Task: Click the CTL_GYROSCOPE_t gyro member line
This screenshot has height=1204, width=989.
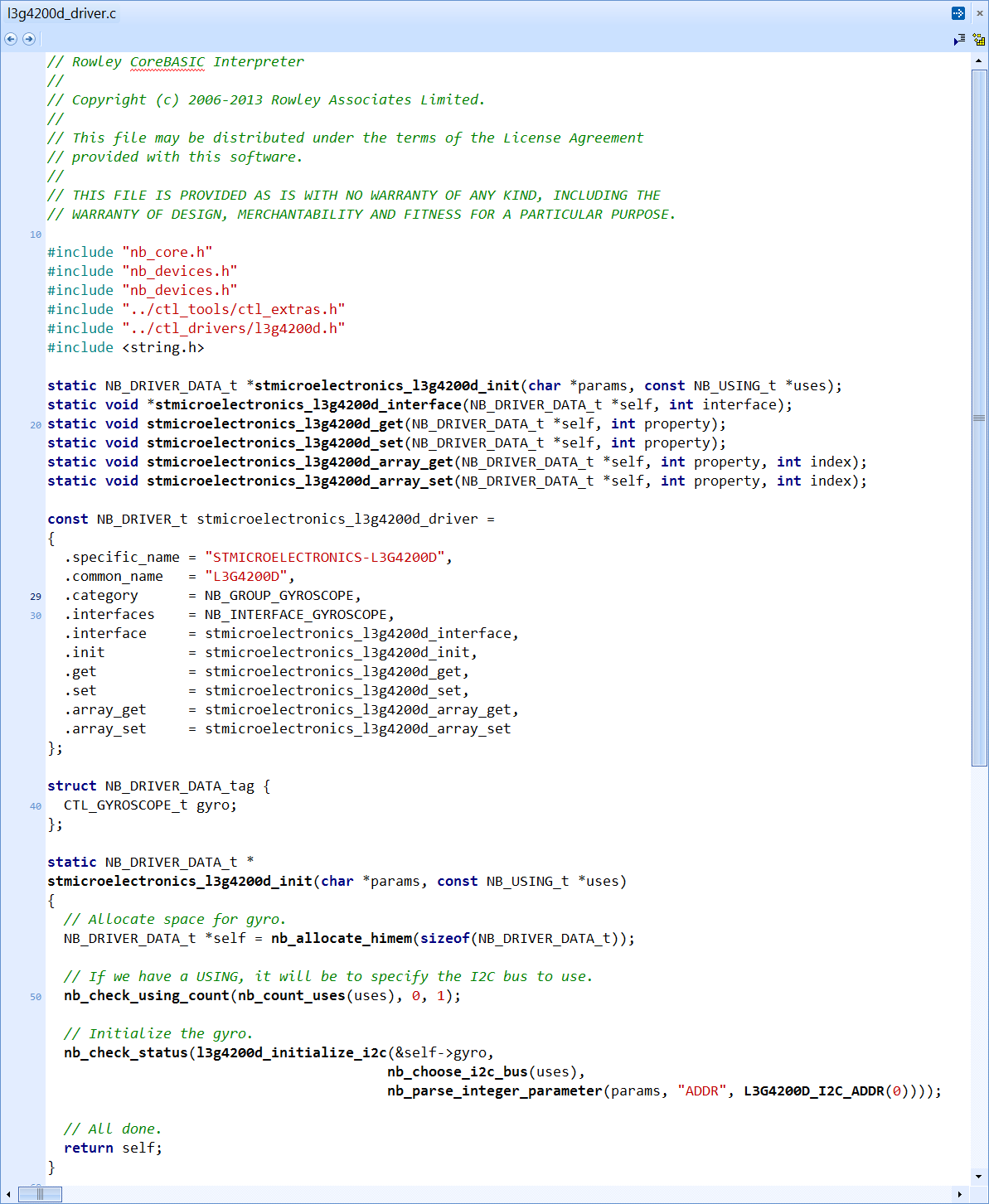Action: click(150, 805)
